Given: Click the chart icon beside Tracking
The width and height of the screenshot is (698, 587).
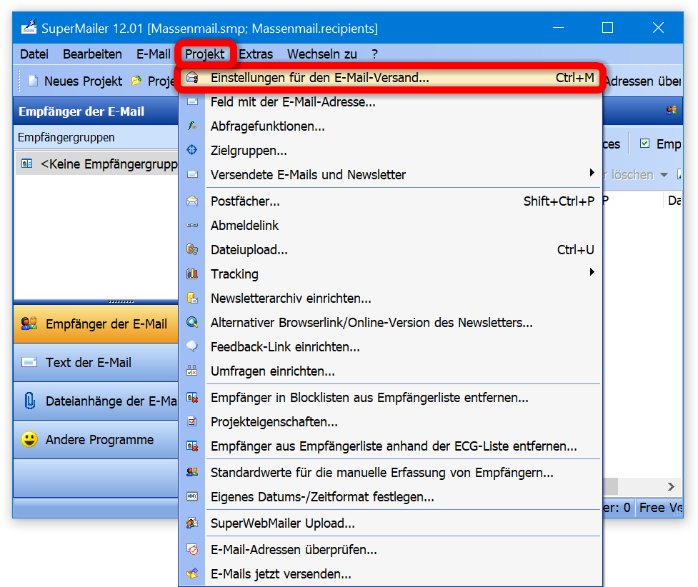Looking at the screenshot, I should pos(192,274).
